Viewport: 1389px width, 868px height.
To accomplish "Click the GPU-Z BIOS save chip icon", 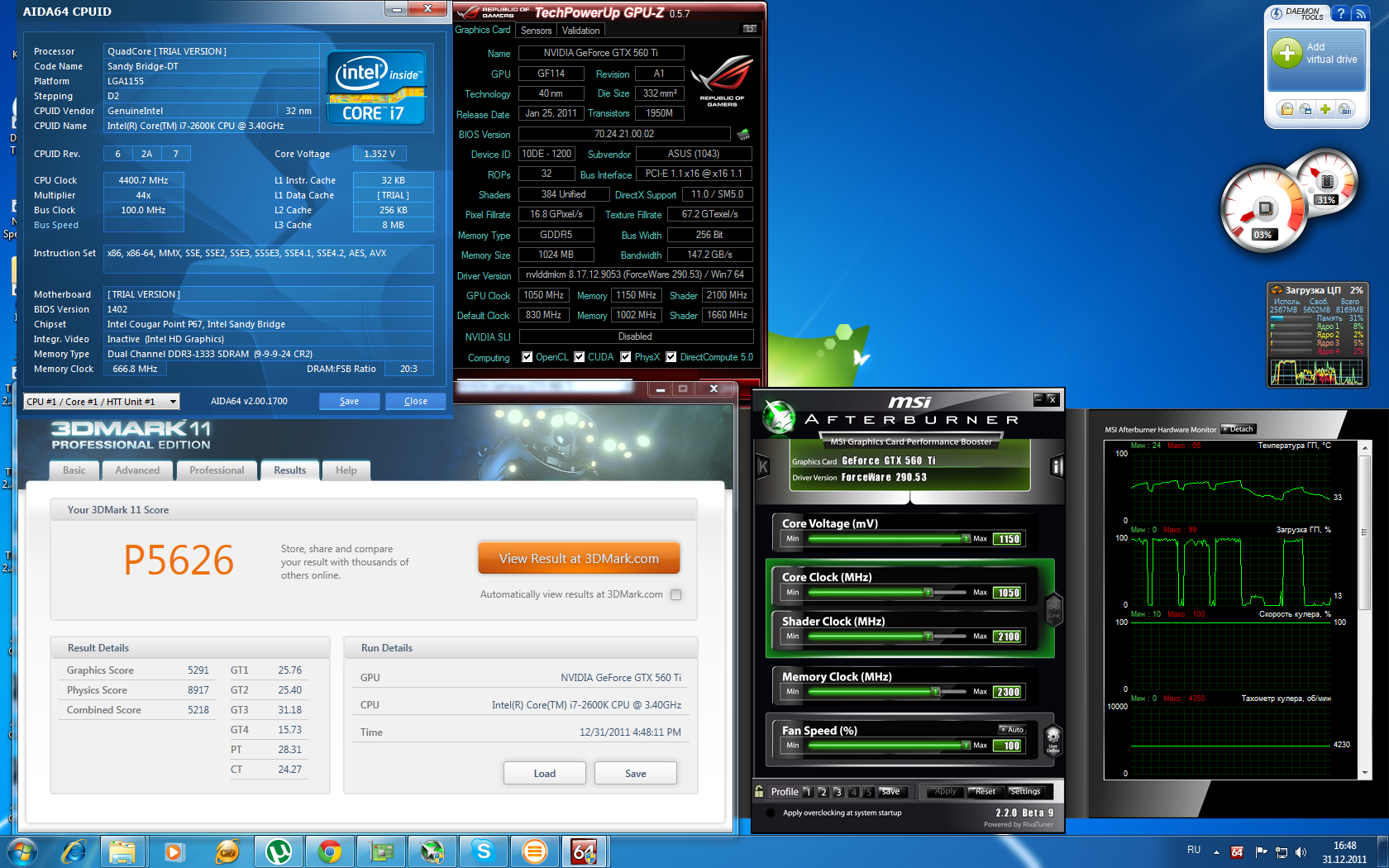I will 743,134.
